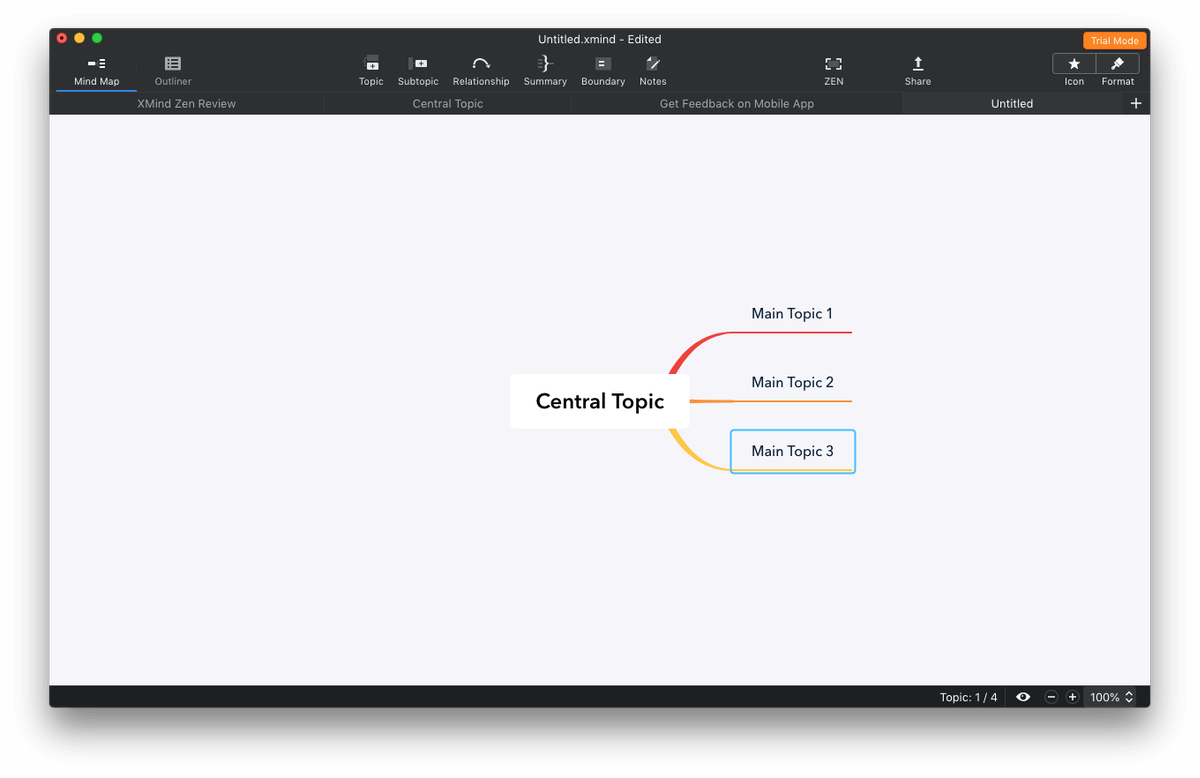1200x778 pixels.
Task: Select the Untitled tab
Action: 1012,103
